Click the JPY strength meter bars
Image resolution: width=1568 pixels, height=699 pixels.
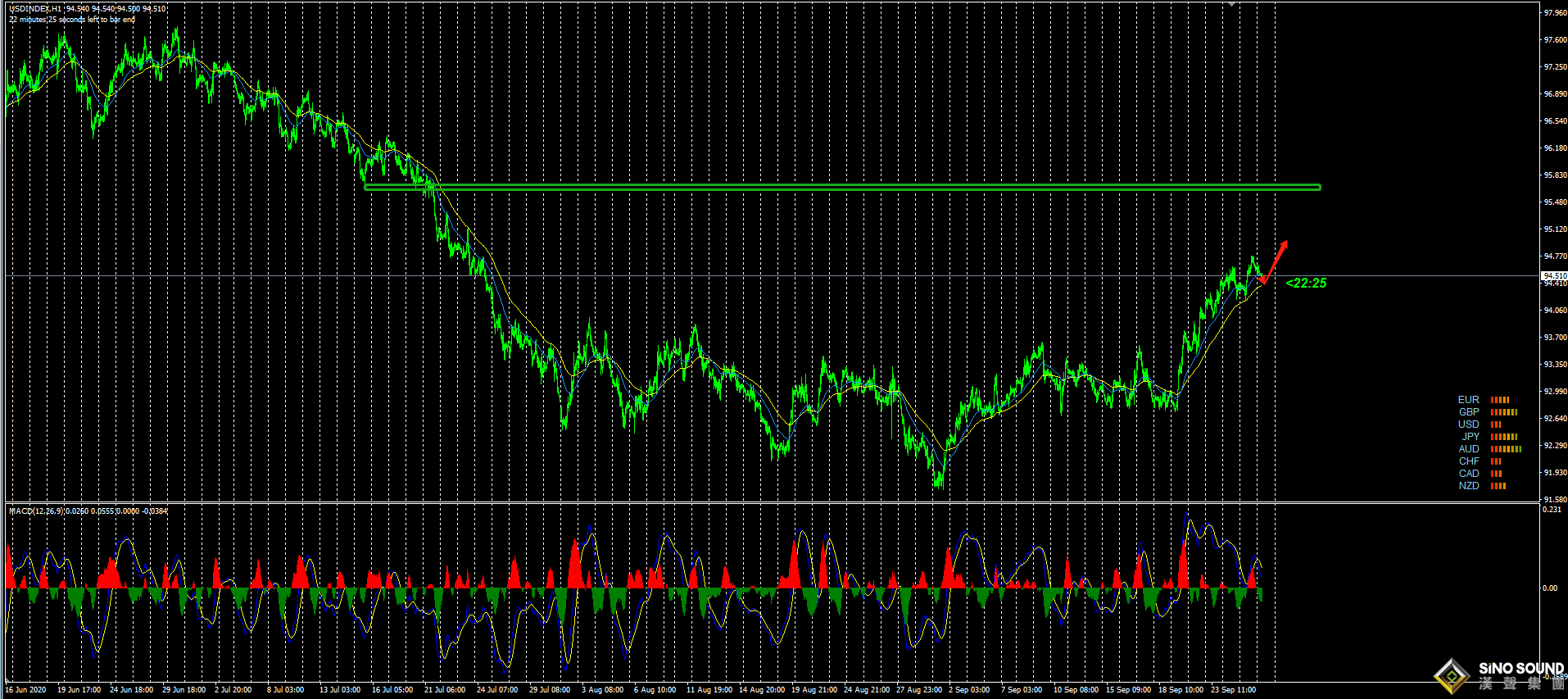pyautogui.click(x=1503, y=437)
